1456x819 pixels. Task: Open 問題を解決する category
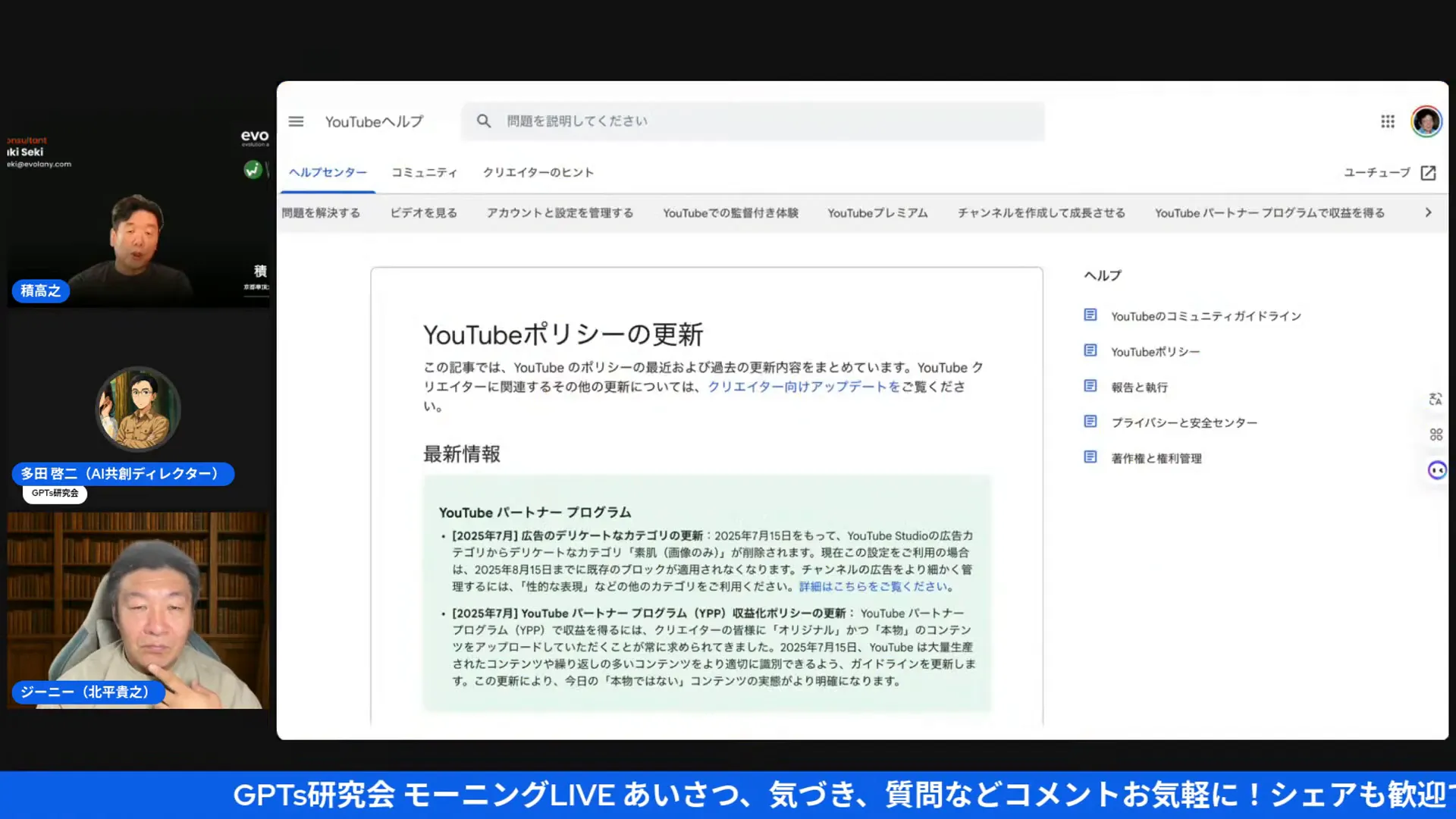321,213
